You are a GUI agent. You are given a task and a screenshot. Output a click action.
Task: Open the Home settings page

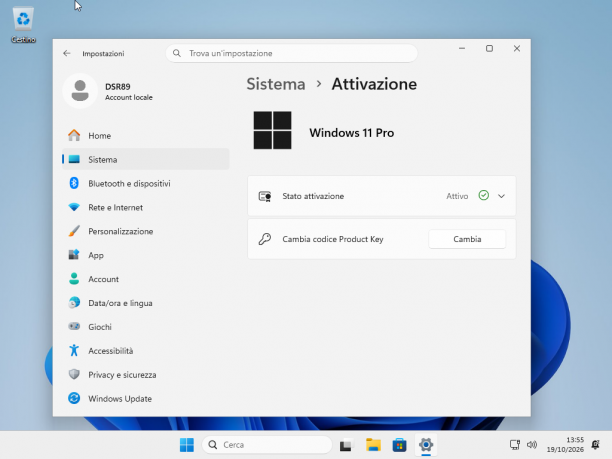[146, 135]
